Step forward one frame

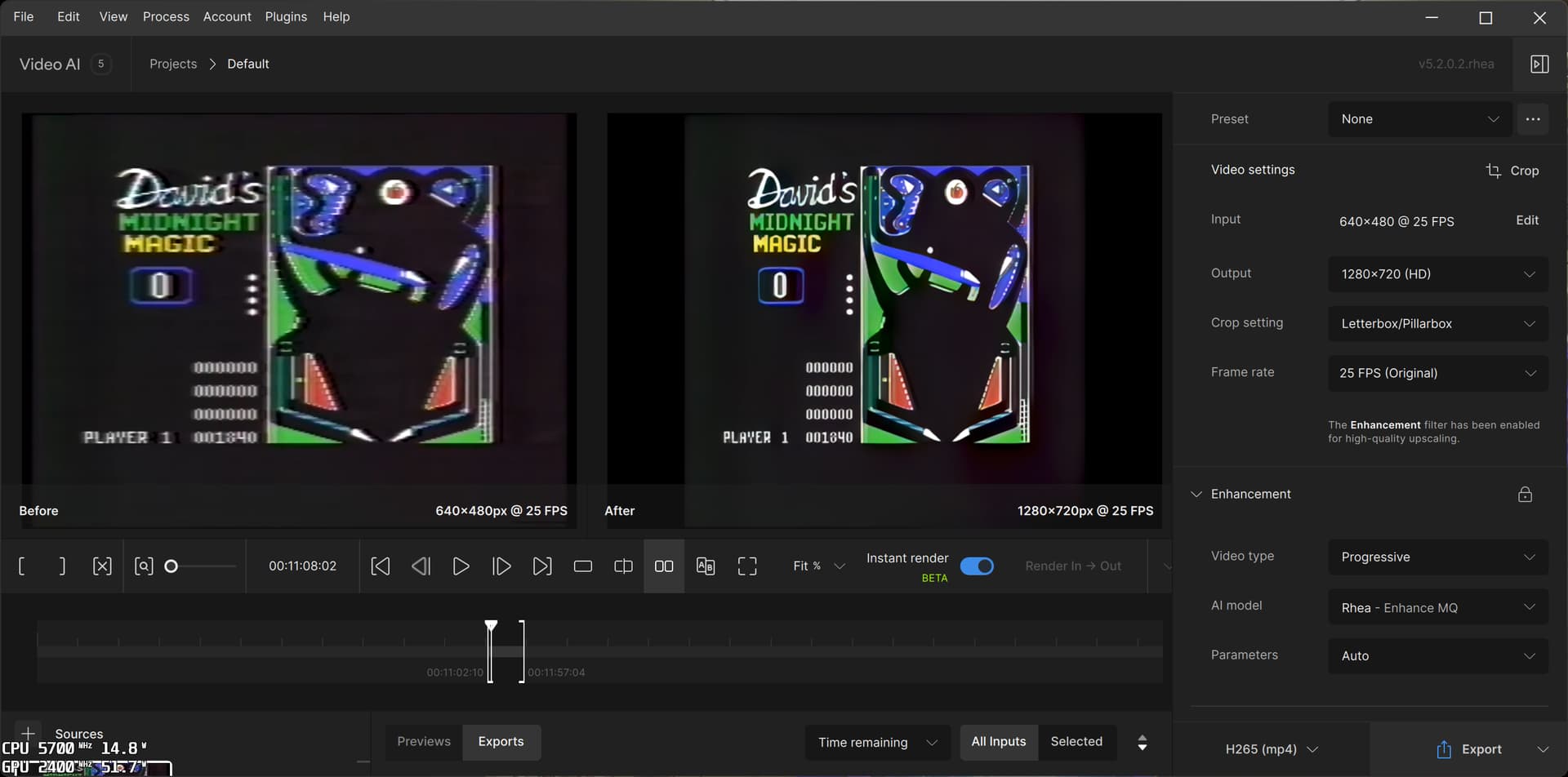pyautogui.click(x=501, y=565)
